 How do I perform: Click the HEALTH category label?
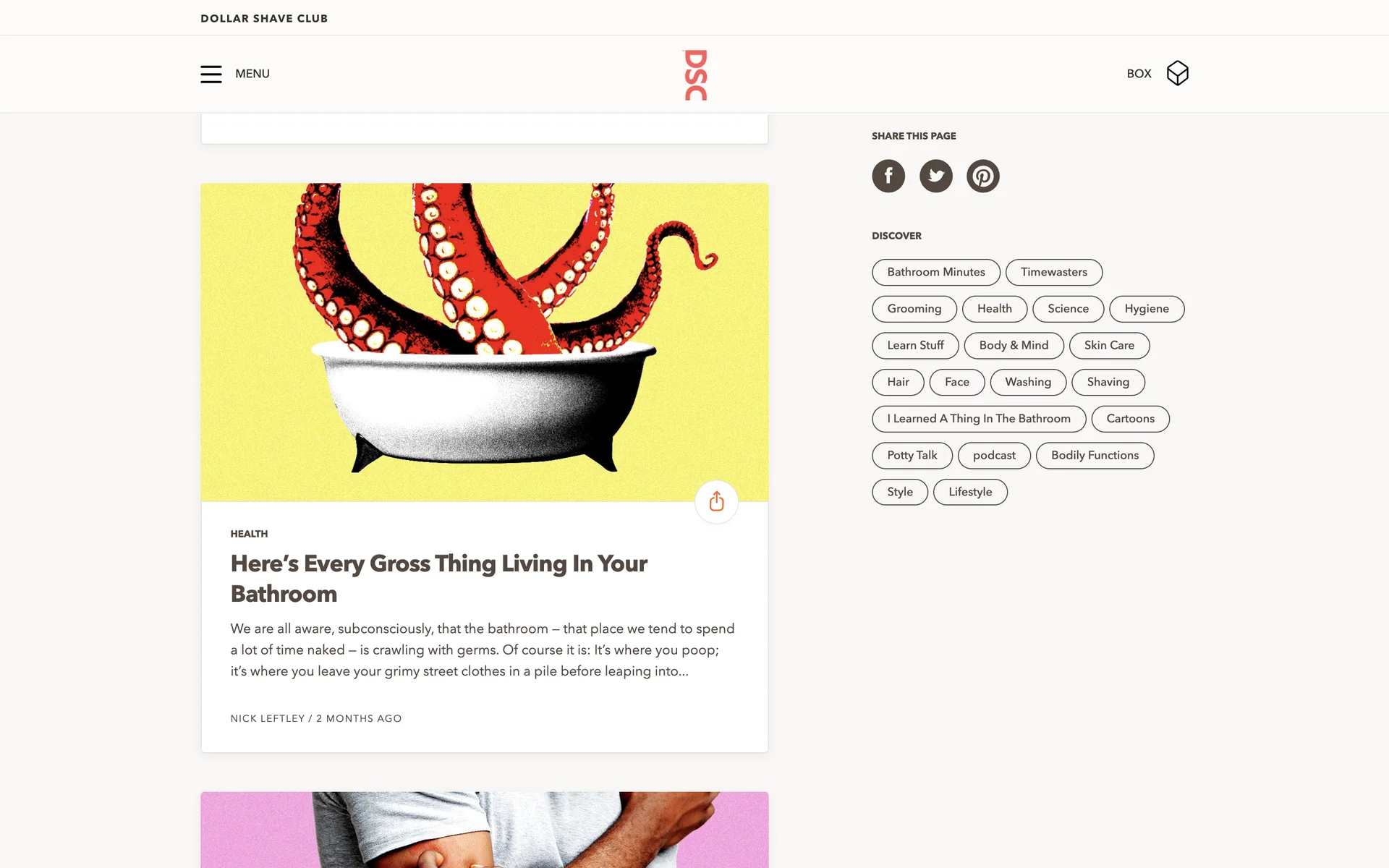249,534
